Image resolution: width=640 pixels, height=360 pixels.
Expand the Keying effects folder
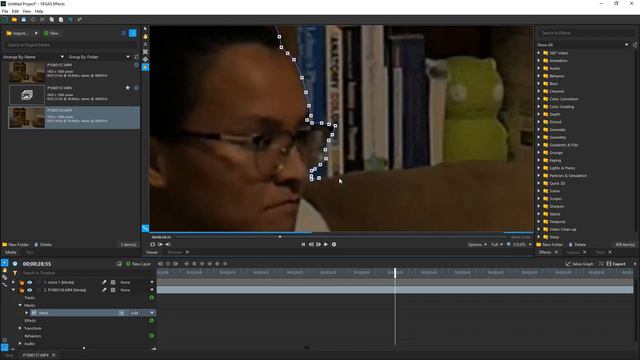[539, 160]
